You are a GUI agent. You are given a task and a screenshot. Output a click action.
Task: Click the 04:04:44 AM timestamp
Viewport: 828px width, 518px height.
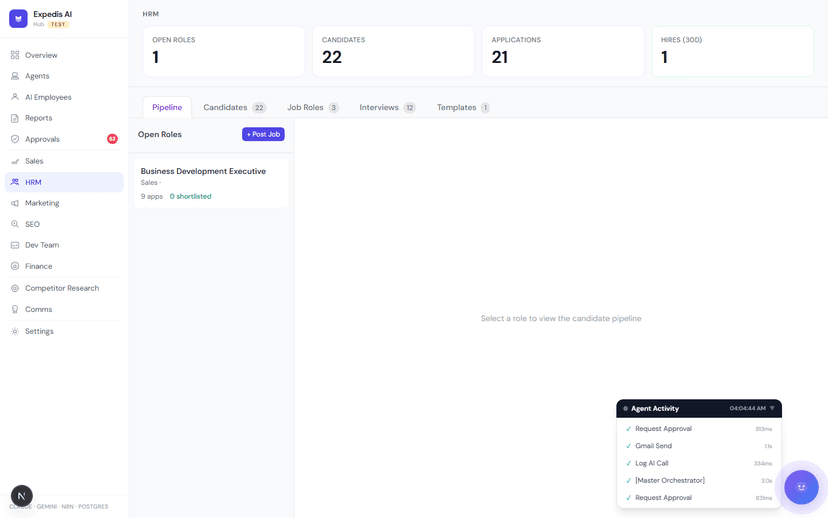(747, 408)
